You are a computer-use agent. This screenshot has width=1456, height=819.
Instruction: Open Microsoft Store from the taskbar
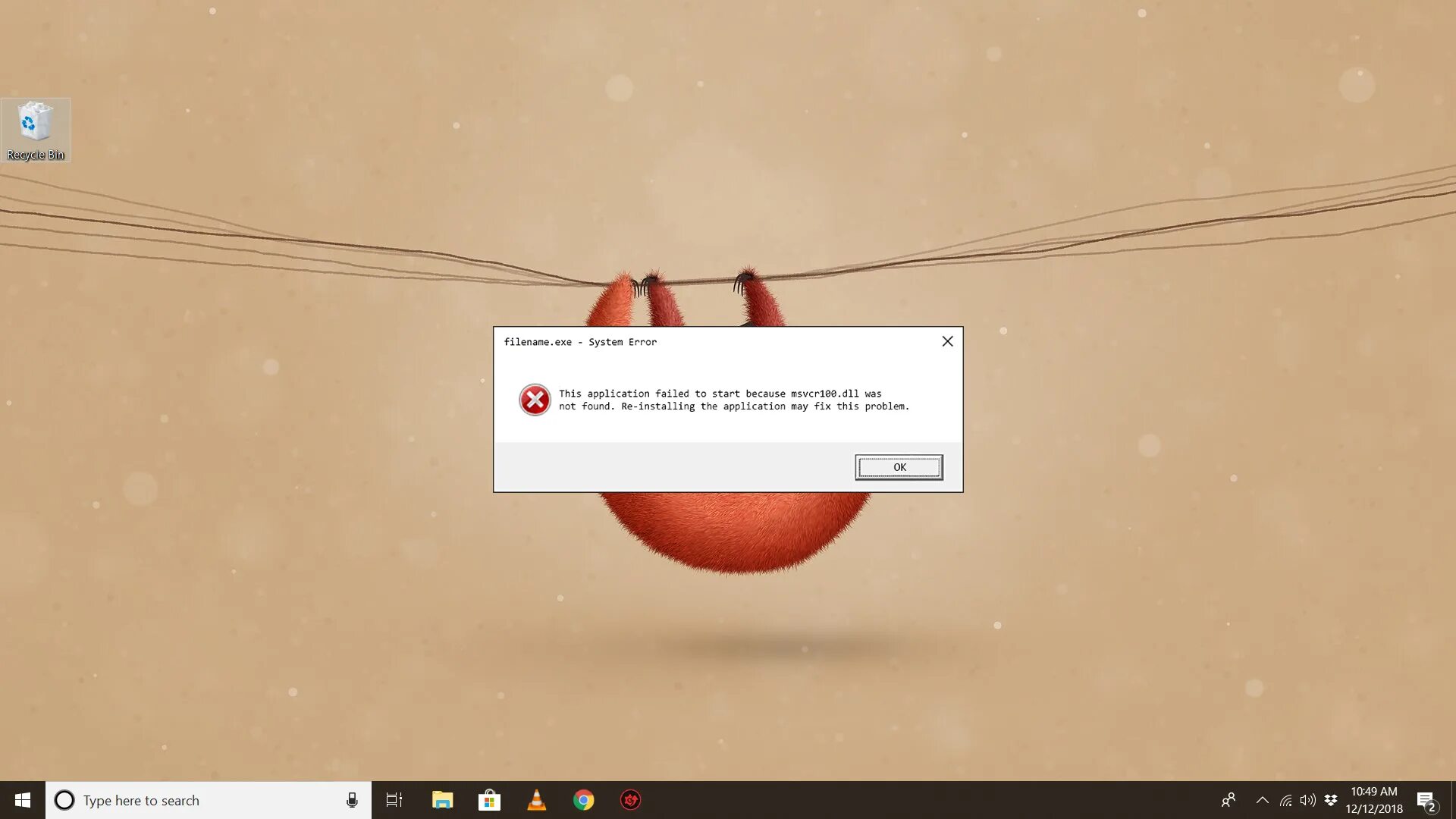tap(489, 800)
